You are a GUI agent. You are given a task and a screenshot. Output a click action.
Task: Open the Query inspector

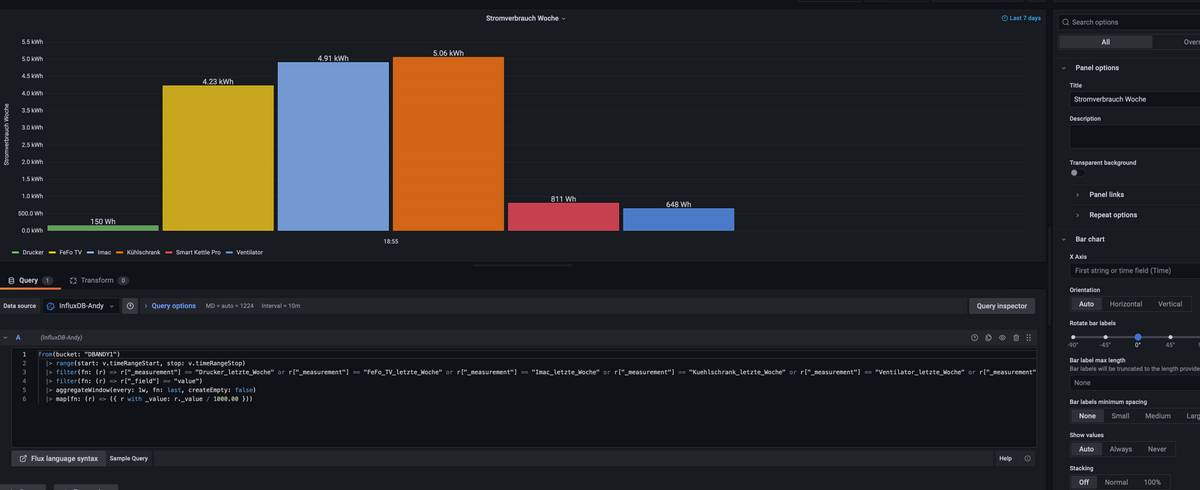click(1002, 306)
